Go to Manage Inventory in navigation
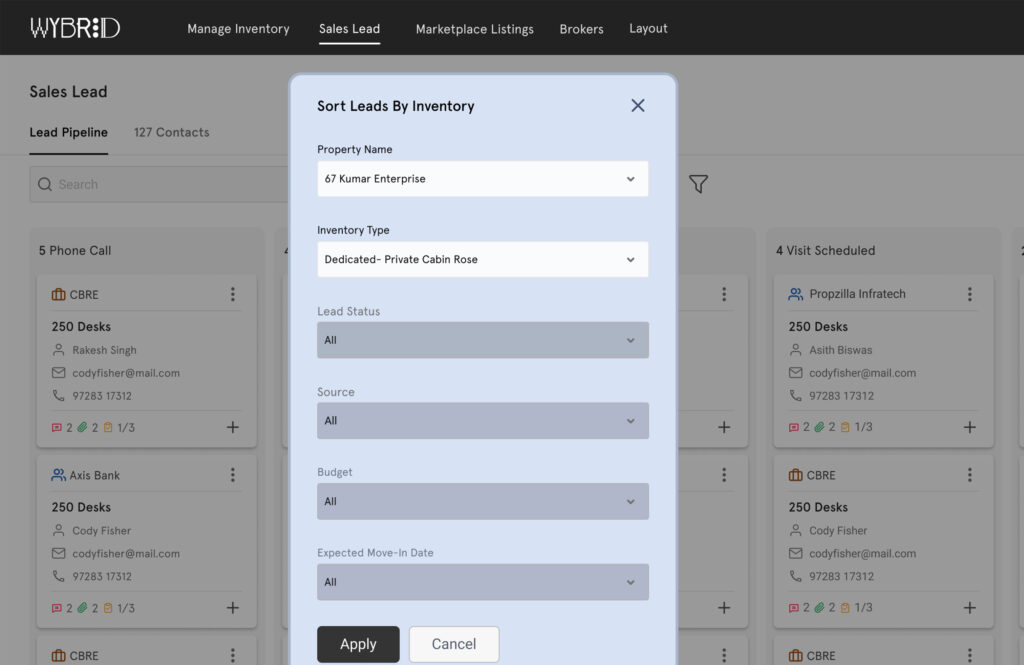This screenshot has height=665, width=1024. point(238,29)
